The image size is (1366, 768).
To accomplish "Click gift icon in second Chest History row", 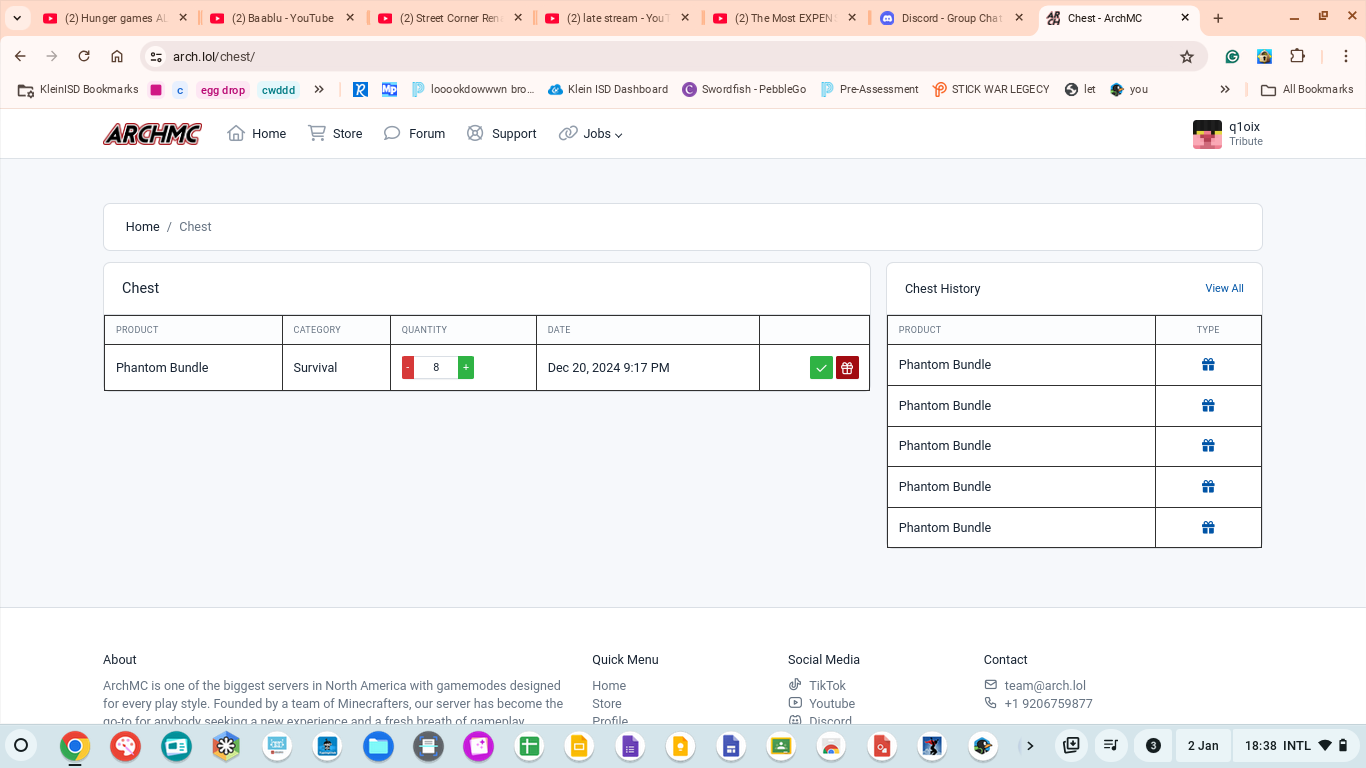I will click(x=1208, y=406).
